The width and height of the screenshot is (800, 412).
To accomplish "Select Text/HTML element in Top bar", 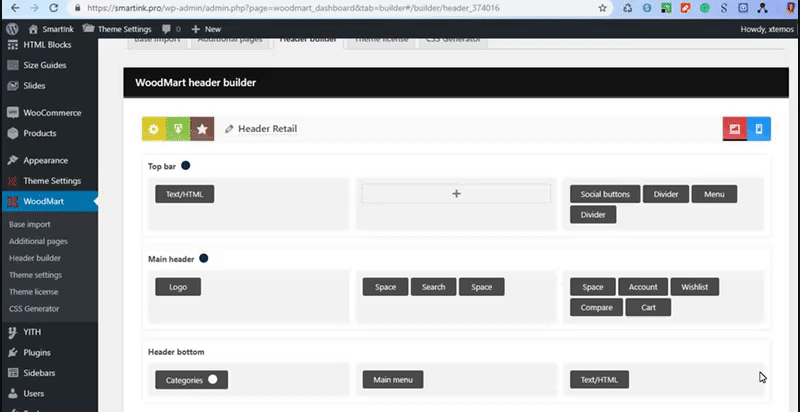I will [185, 194].
